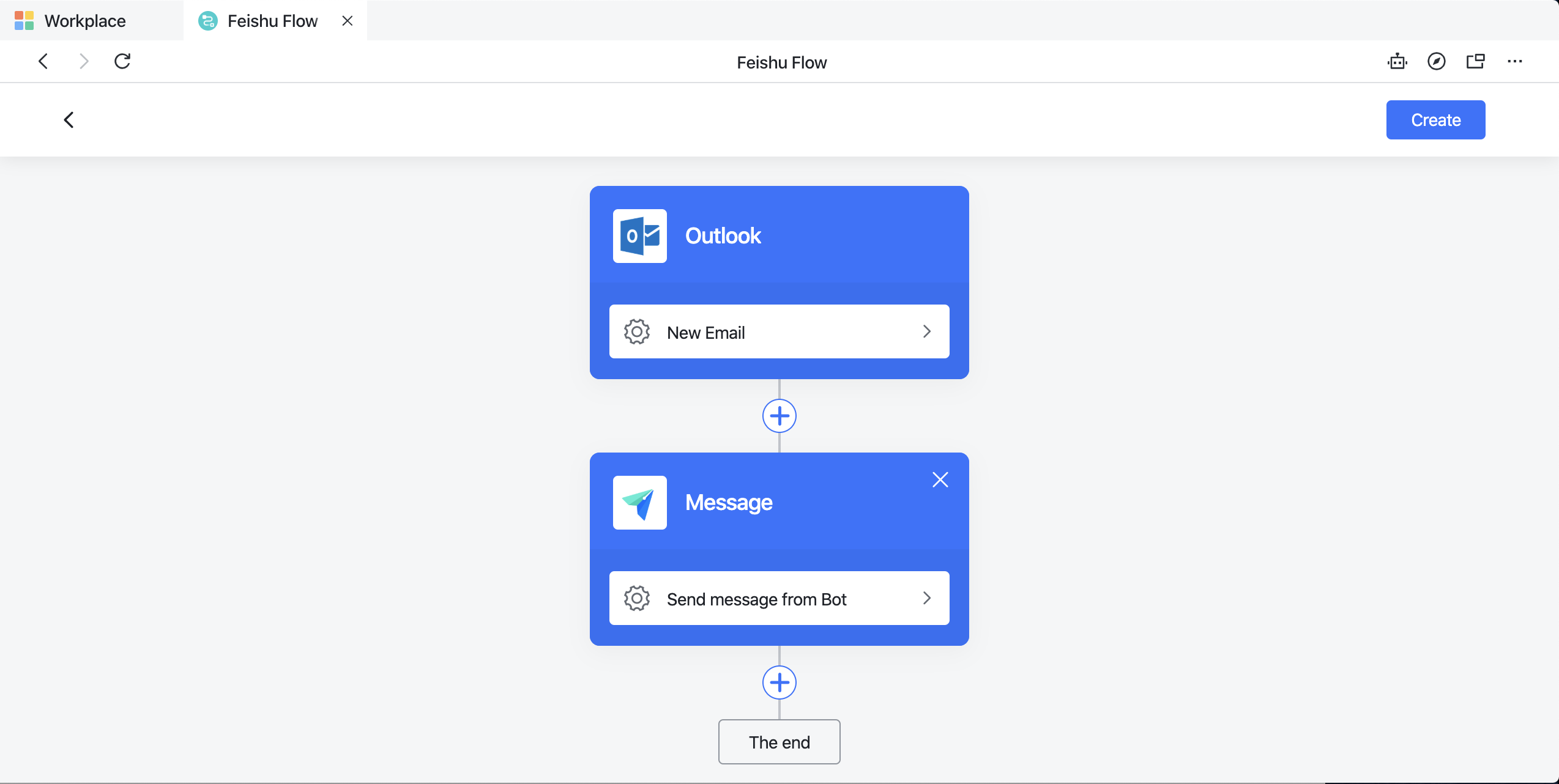Image resolution: width=1559 pixels, height=784 pixels.
Task: Remove the Message step
Action: click(940, 479)
